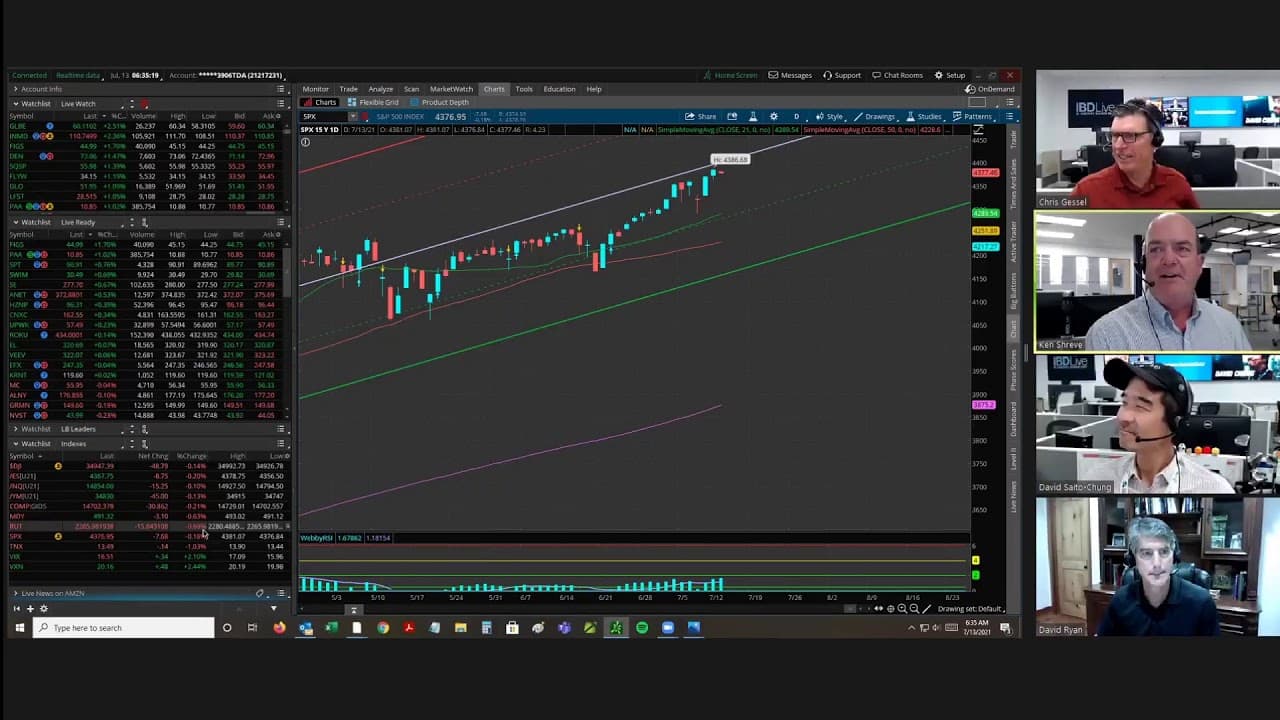Open Google Chrome from the taskbar

coord(383,628)
